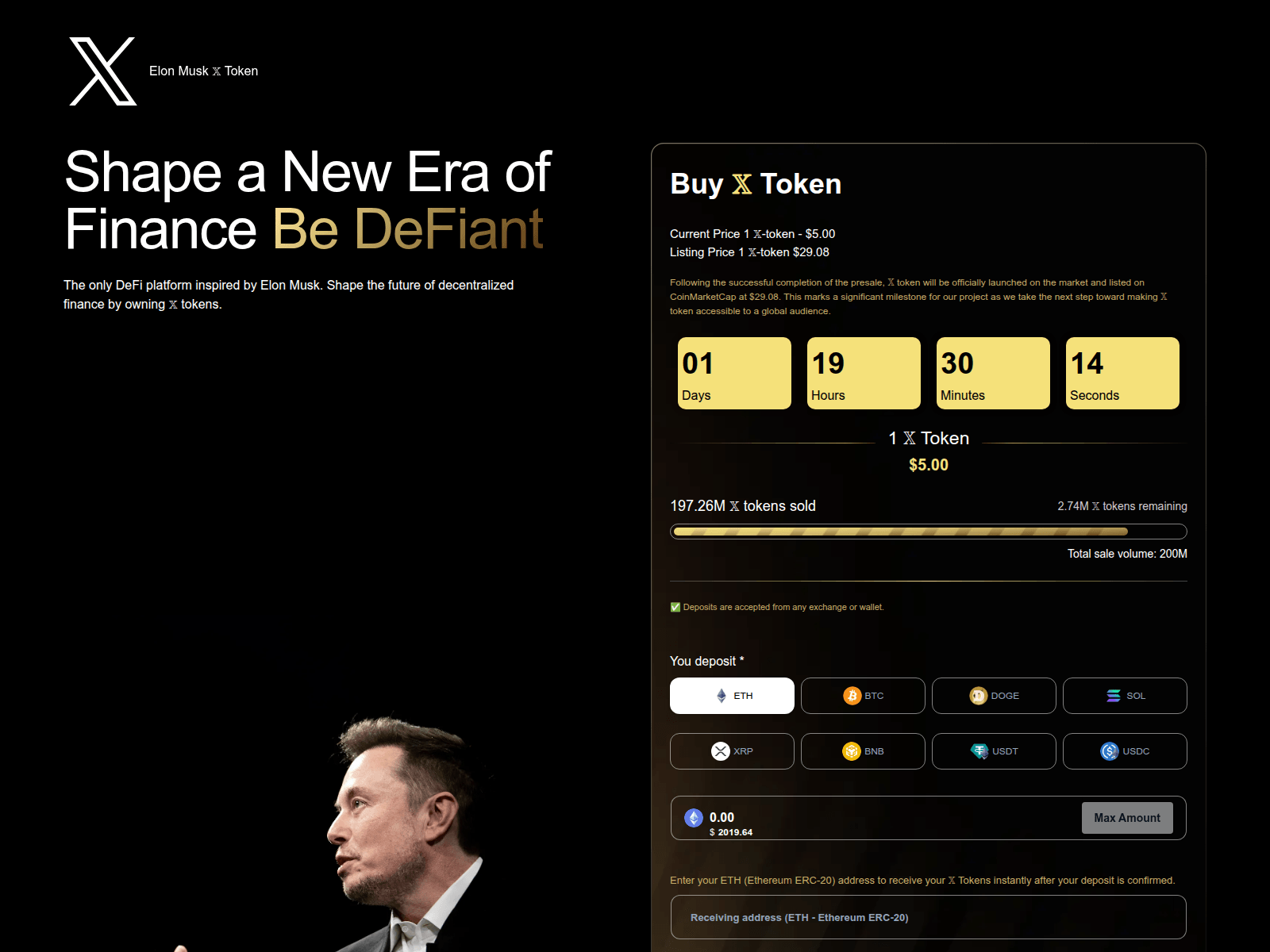The image size is (1270, 952).
Task: Click the Days countdown box
Action: click(x=734, y=373)
